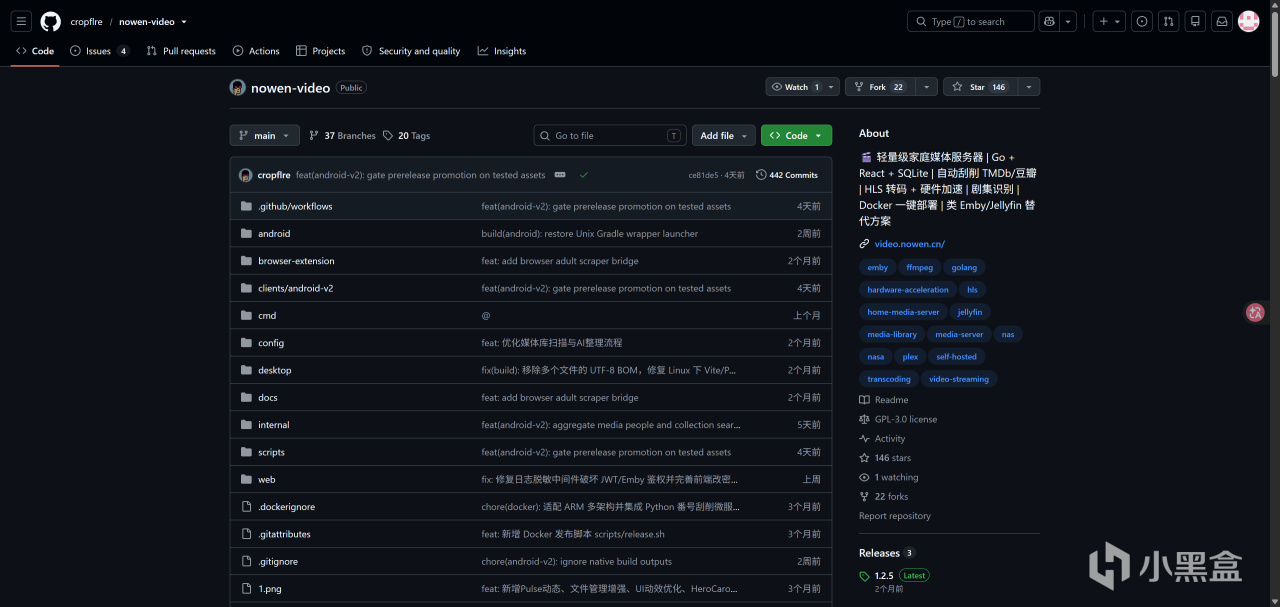Expand the Watch notifications dropdown

[830, 87]
